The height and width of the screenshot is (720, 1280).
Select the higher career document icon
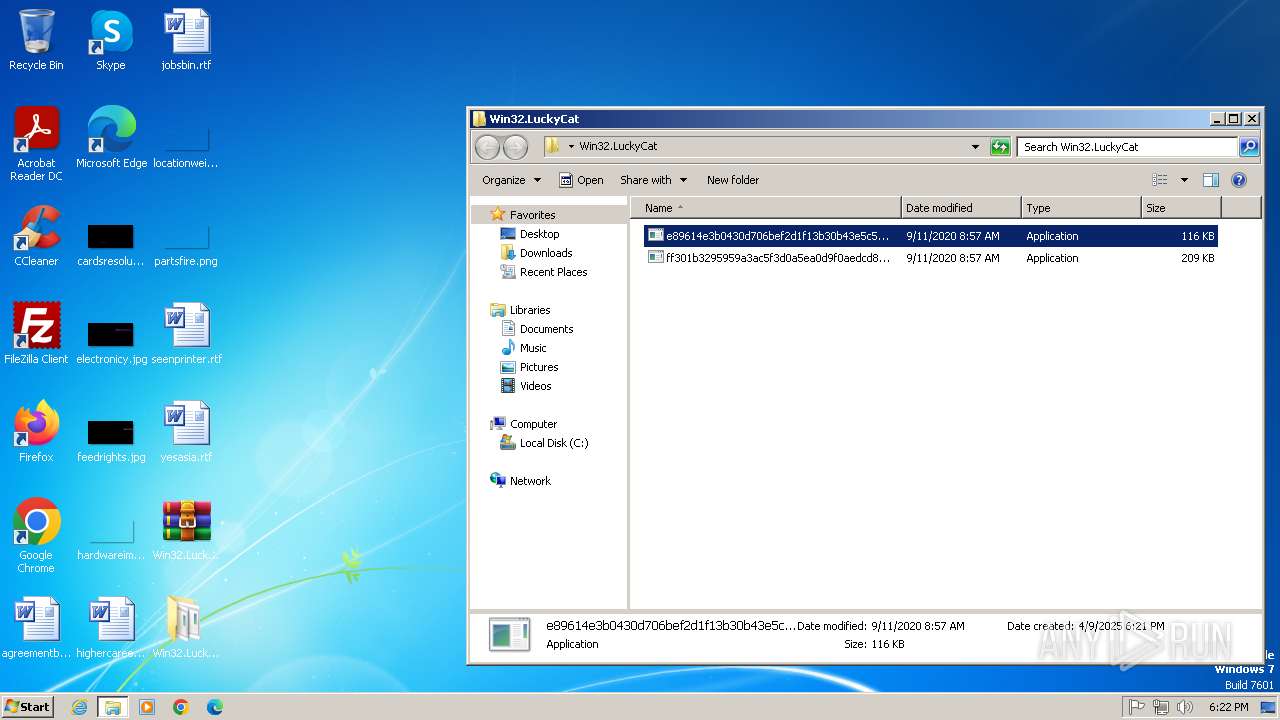coord(111,627)
